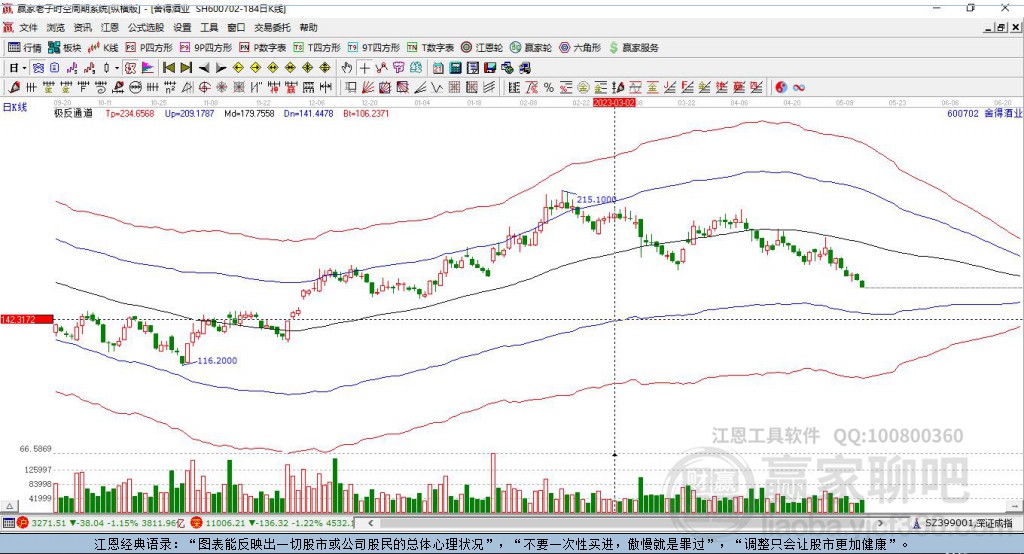This screenshot has height=554, width=1024.
Task: Click the red crosshair circle tool icon
Action: (204, 87)
